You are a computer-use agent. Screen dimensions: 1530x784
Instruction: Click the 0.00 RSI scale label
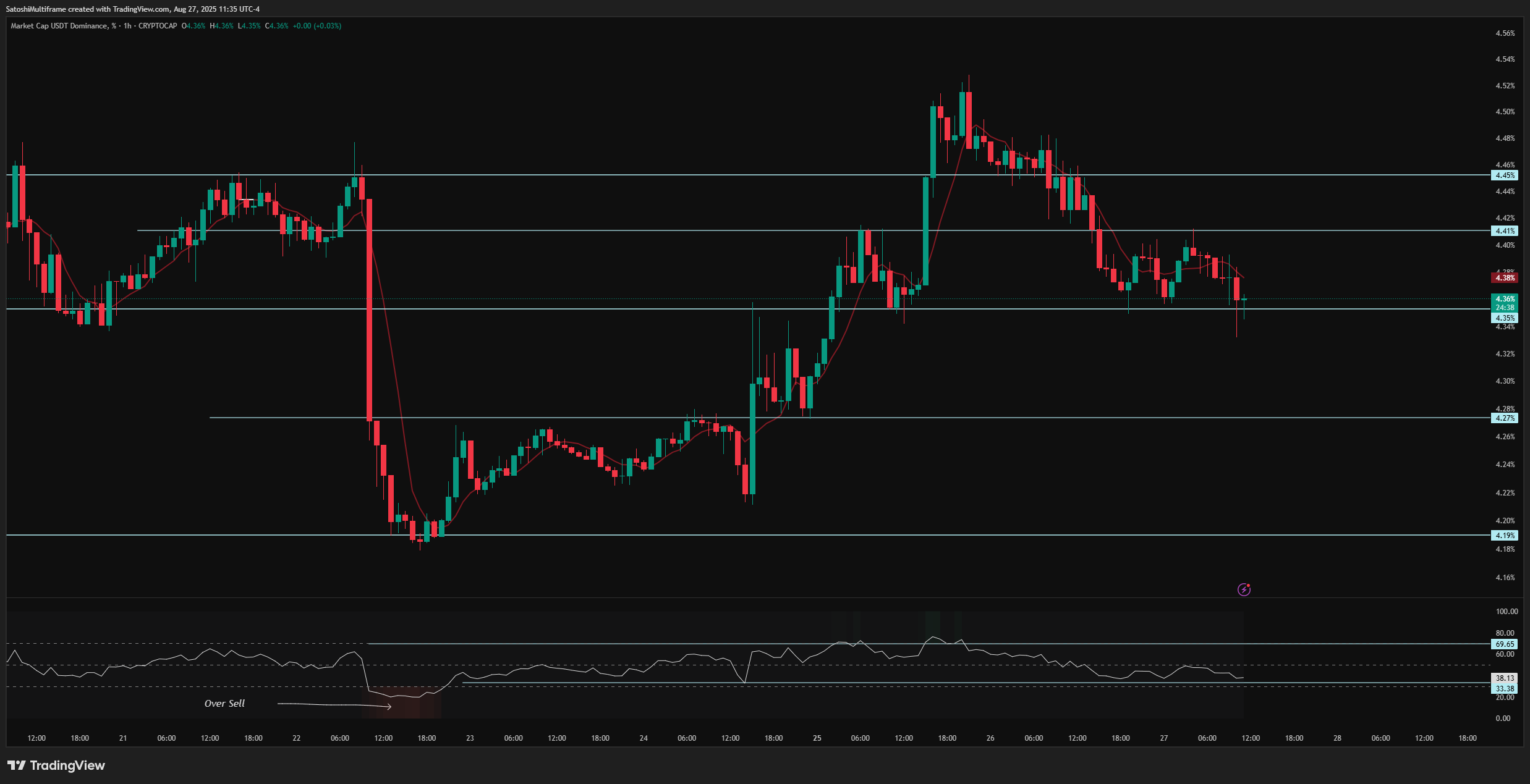pos(1503,719)
